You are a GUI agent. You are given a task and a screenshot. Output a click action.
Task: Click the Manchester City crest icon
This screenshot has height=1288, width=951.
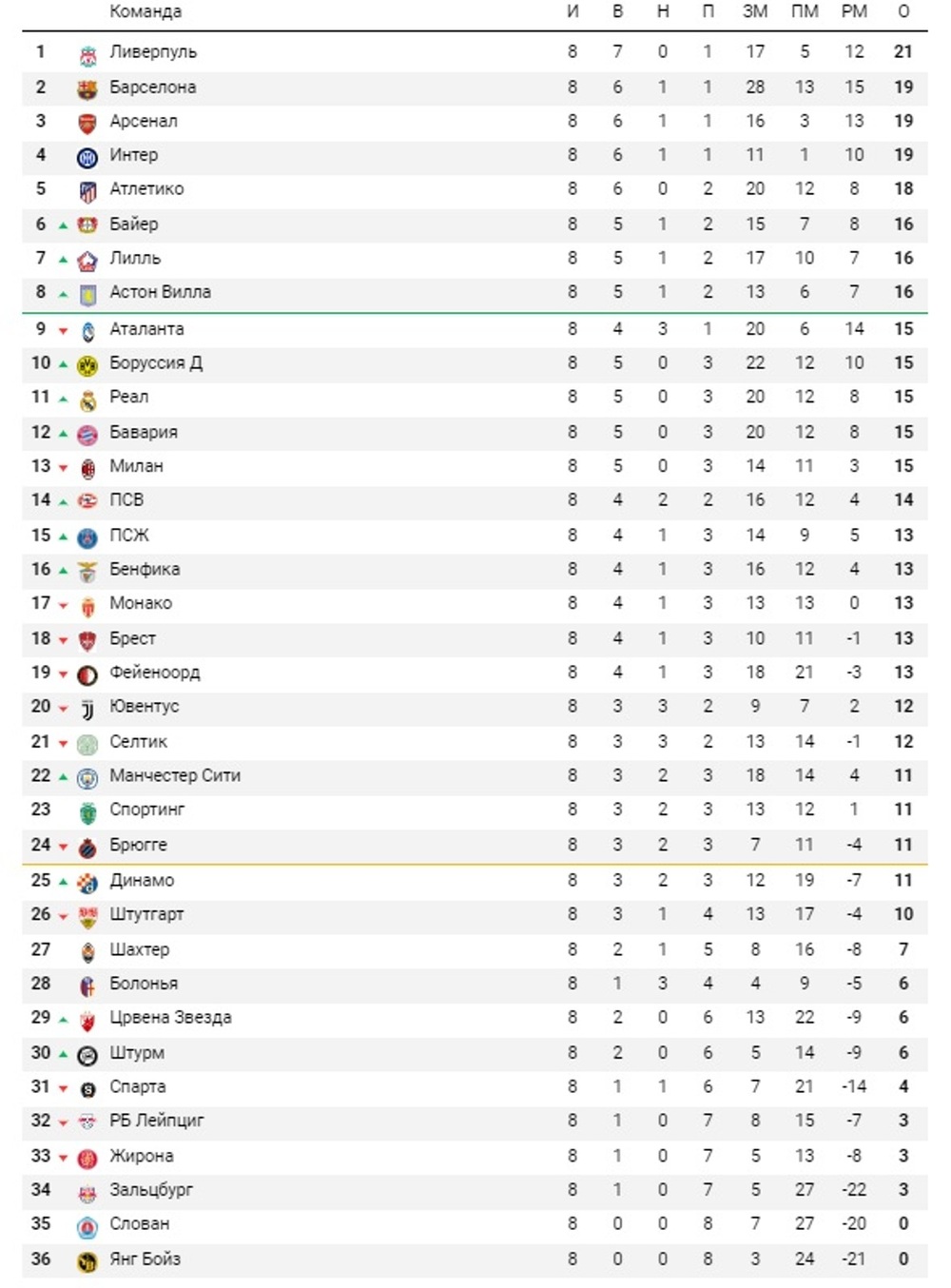pyautogui.click(x=87, y=779)
